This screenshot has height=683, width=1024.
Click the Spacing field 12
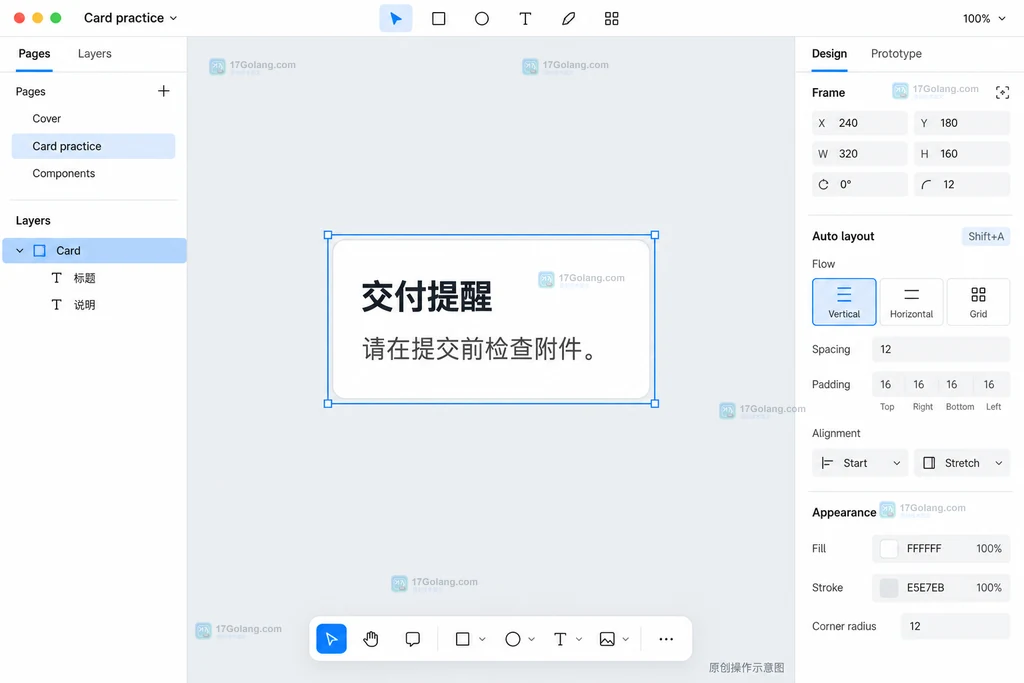pos(940,349)
